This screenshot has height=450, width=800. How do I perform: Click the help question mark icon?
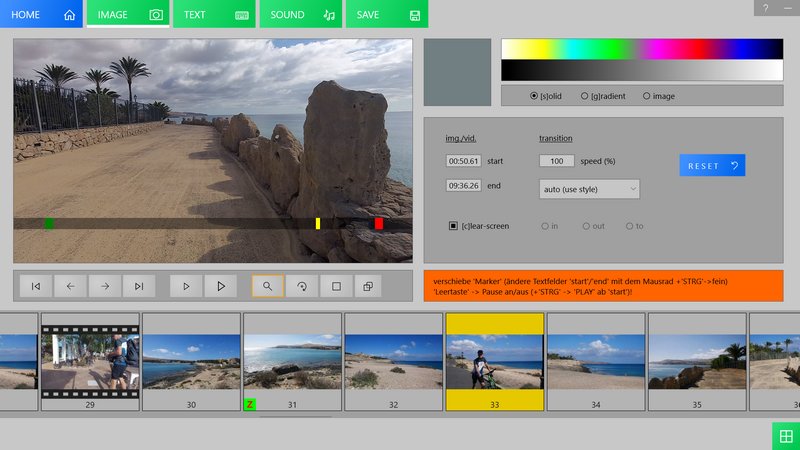coord(765,8)
